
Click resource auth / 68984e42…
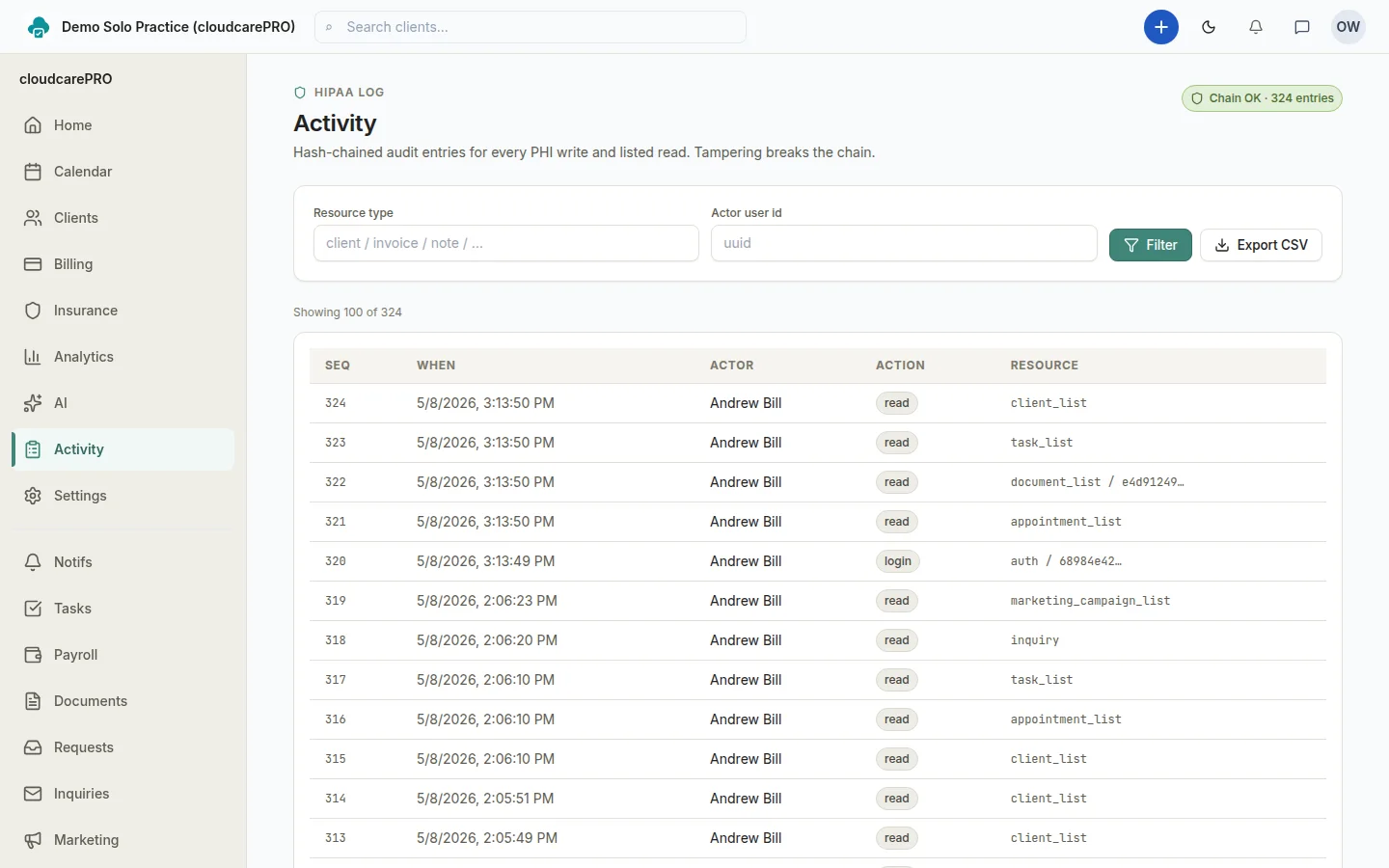(1066, 561)
